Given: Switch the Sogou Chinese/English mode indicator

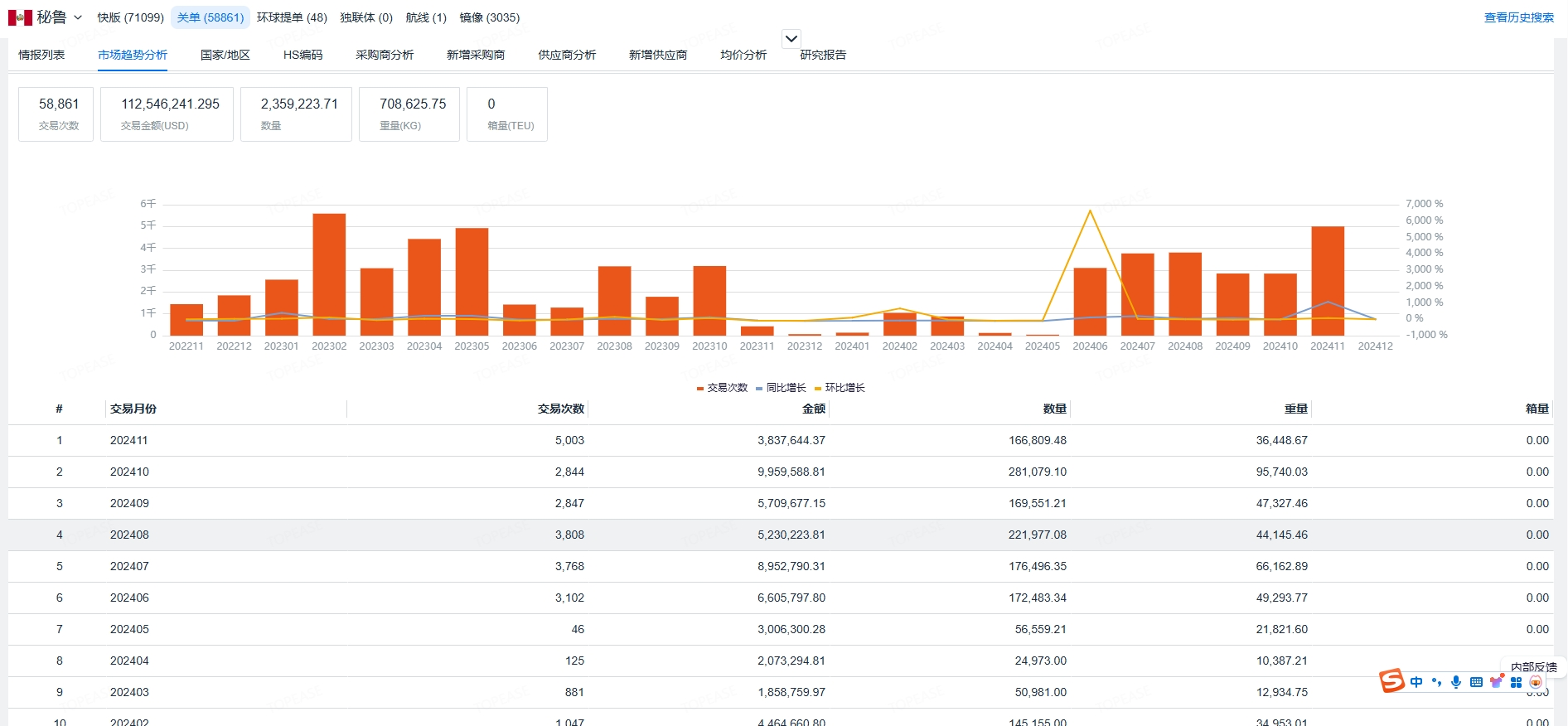Looking at the screenshot, I should [1416, 682].
